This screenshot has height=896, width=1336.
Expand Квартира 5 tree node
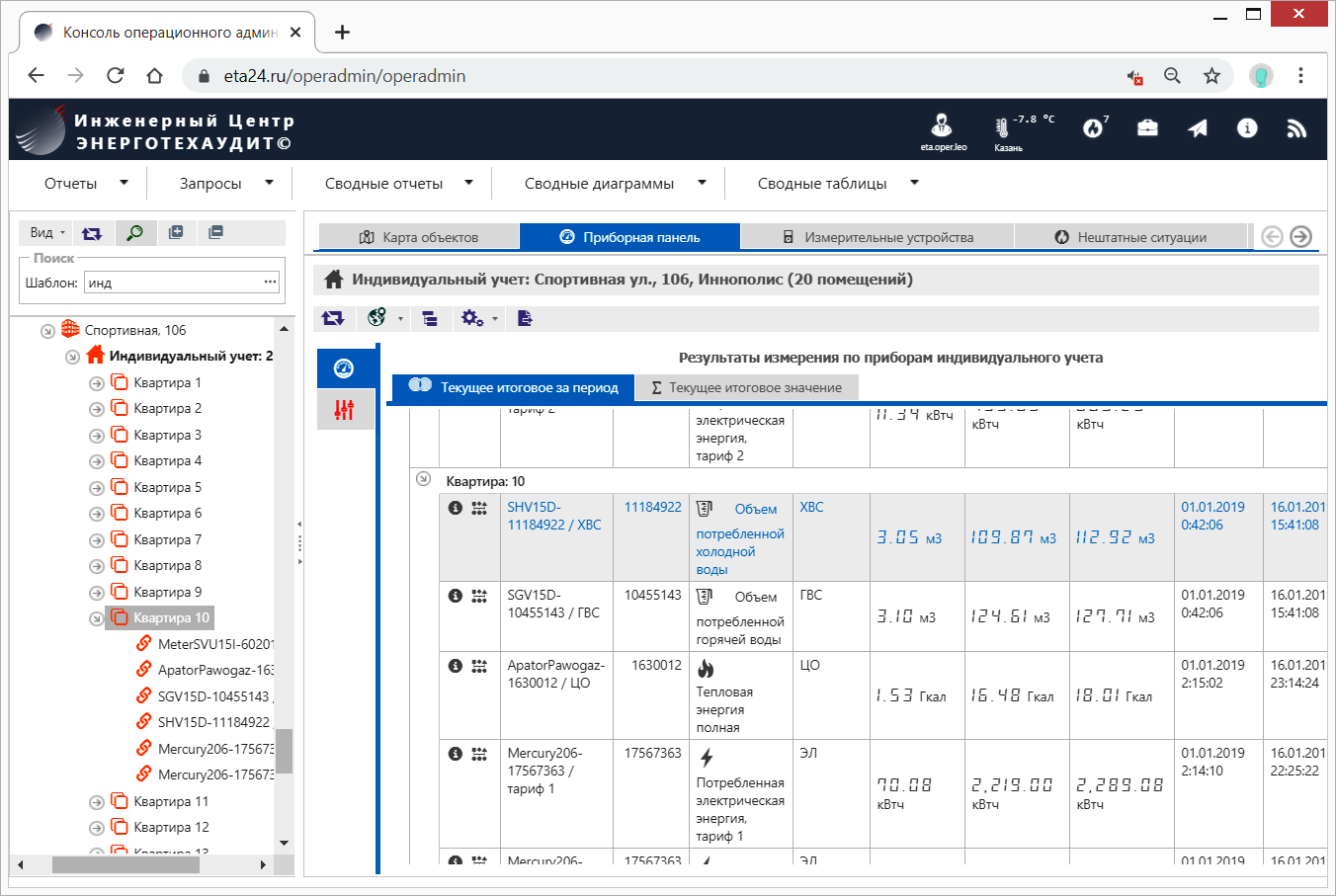click(x=97, y=488)
